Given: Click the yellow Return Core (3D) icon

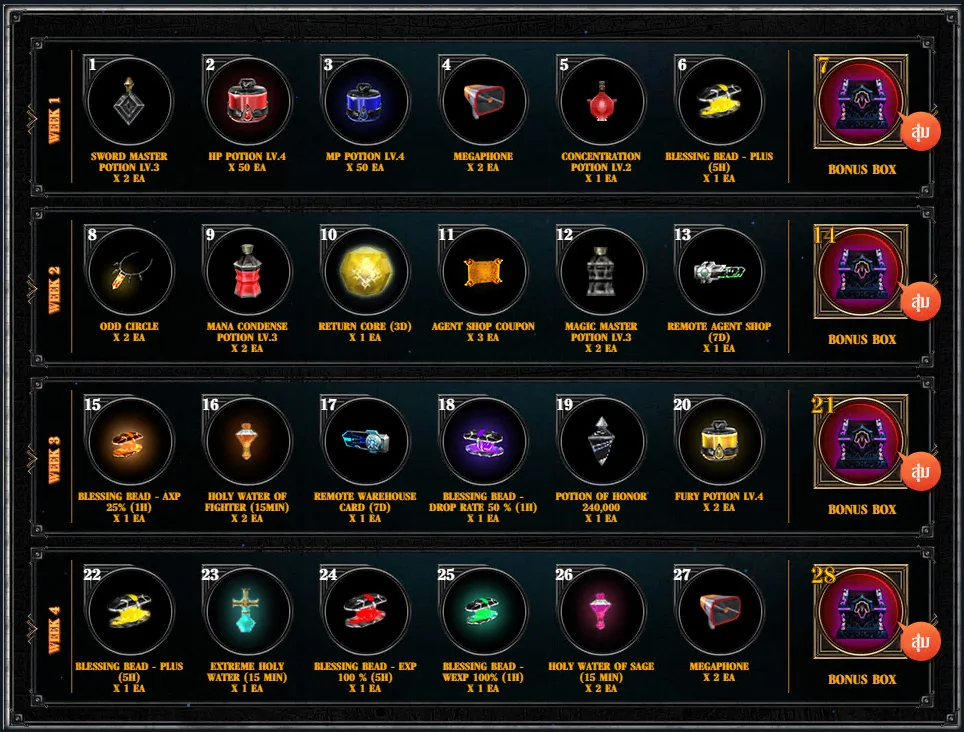Looking at the screenshot, I should coord(365,272).
